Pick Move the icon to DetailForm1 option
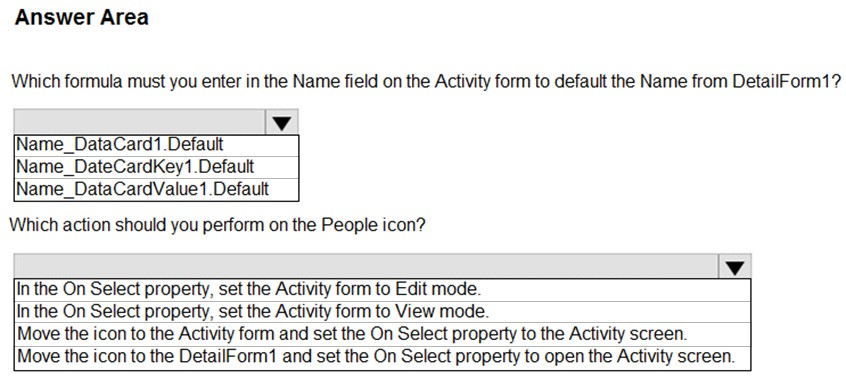This screenshot has width=846, height=378. 383,358
